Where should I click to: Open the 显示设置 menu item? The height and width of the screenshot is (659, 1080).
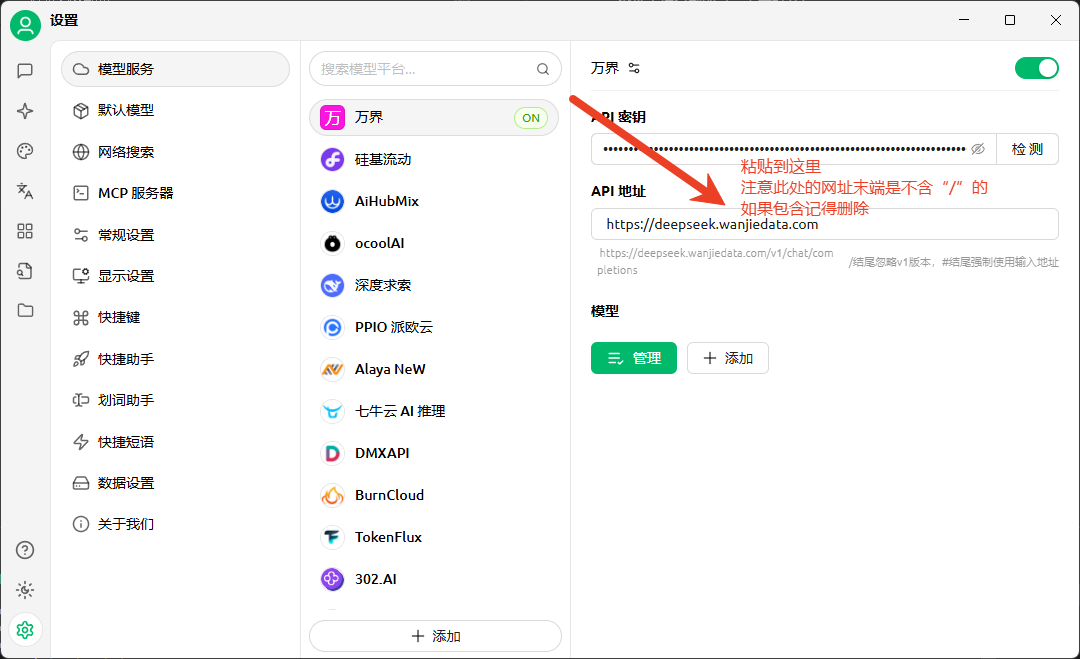(176, 276)
